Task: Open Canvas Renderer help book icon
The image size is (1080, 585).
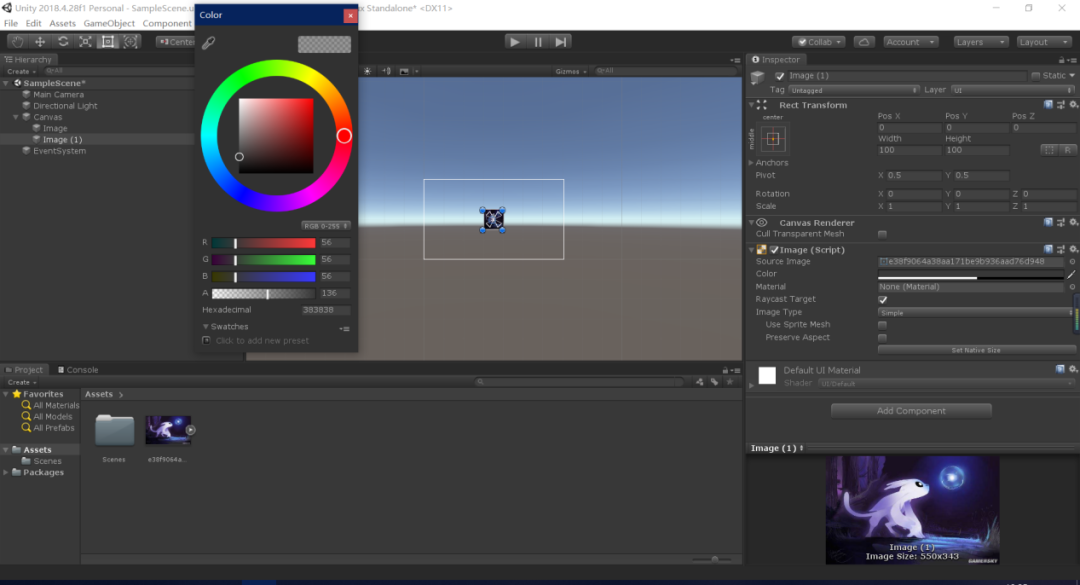Action: point(1048,223)
